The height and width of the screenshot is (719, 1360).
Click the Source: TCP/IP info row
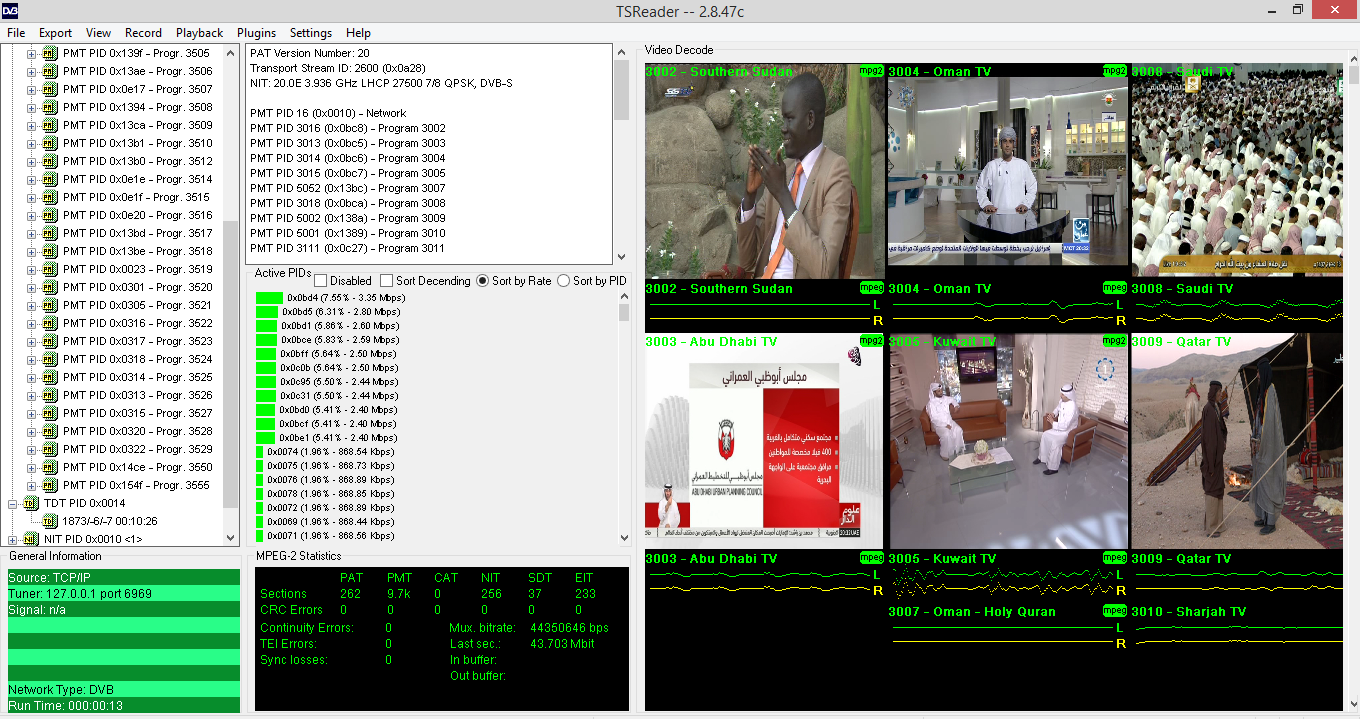coord(124,578)
